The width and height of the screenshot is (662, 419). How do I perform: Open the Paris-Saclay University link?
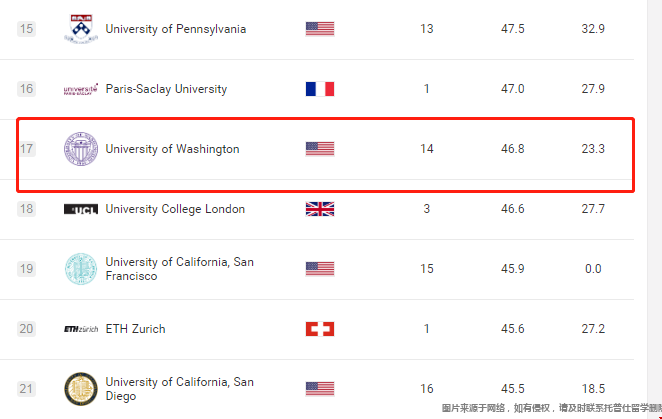pyautogui.click(x=166, y=89)
